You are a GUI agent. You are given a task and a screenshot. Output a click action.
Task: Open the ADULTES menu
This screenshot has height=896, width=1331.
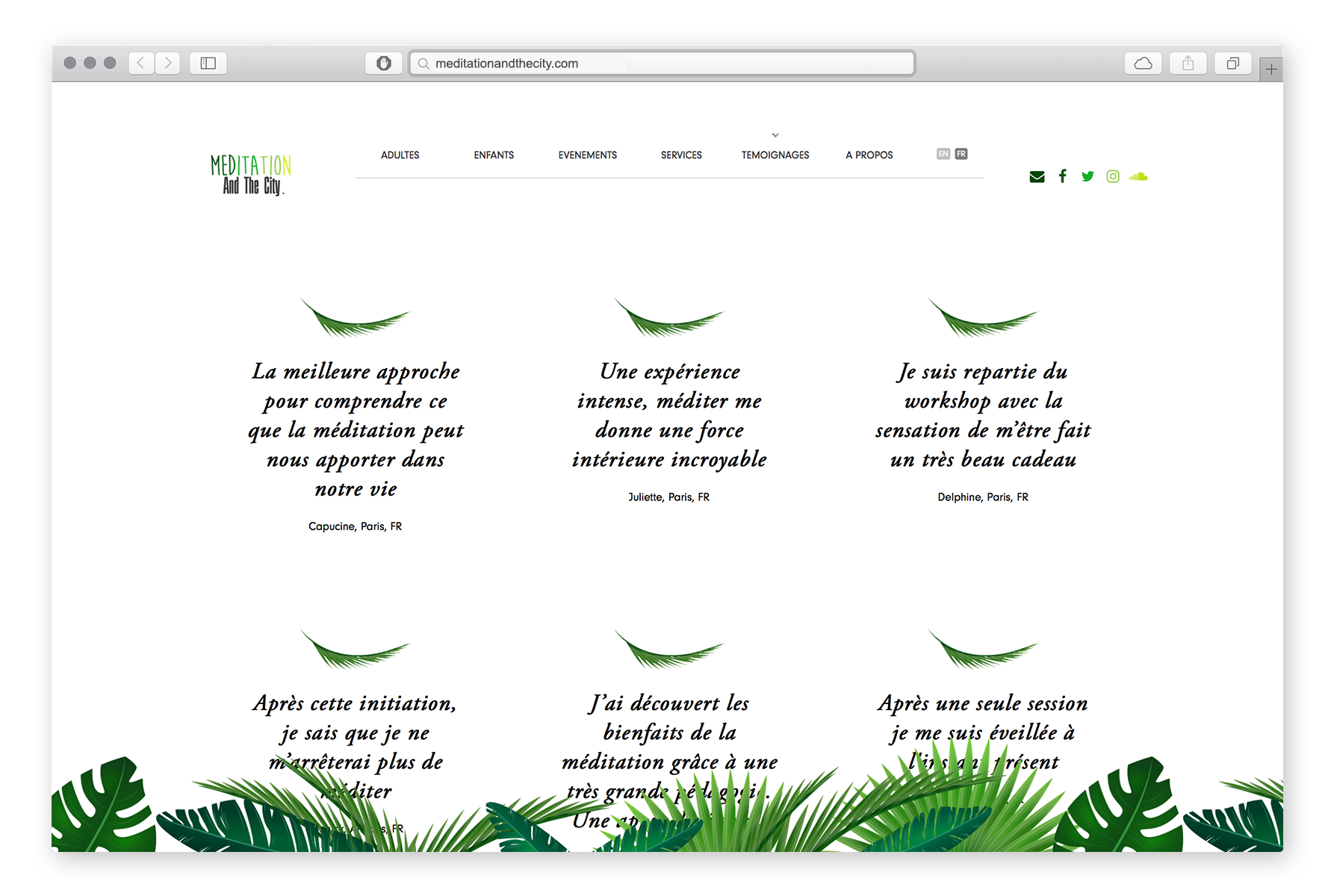click(x=400, y=155)
